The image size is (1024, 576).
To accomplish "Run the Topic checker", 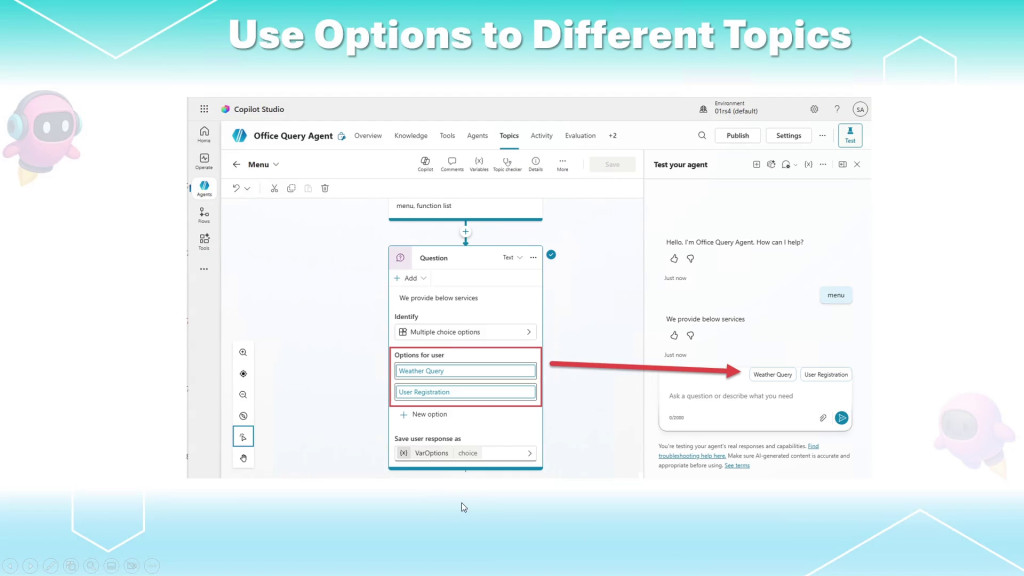I will tap(507, 164).
